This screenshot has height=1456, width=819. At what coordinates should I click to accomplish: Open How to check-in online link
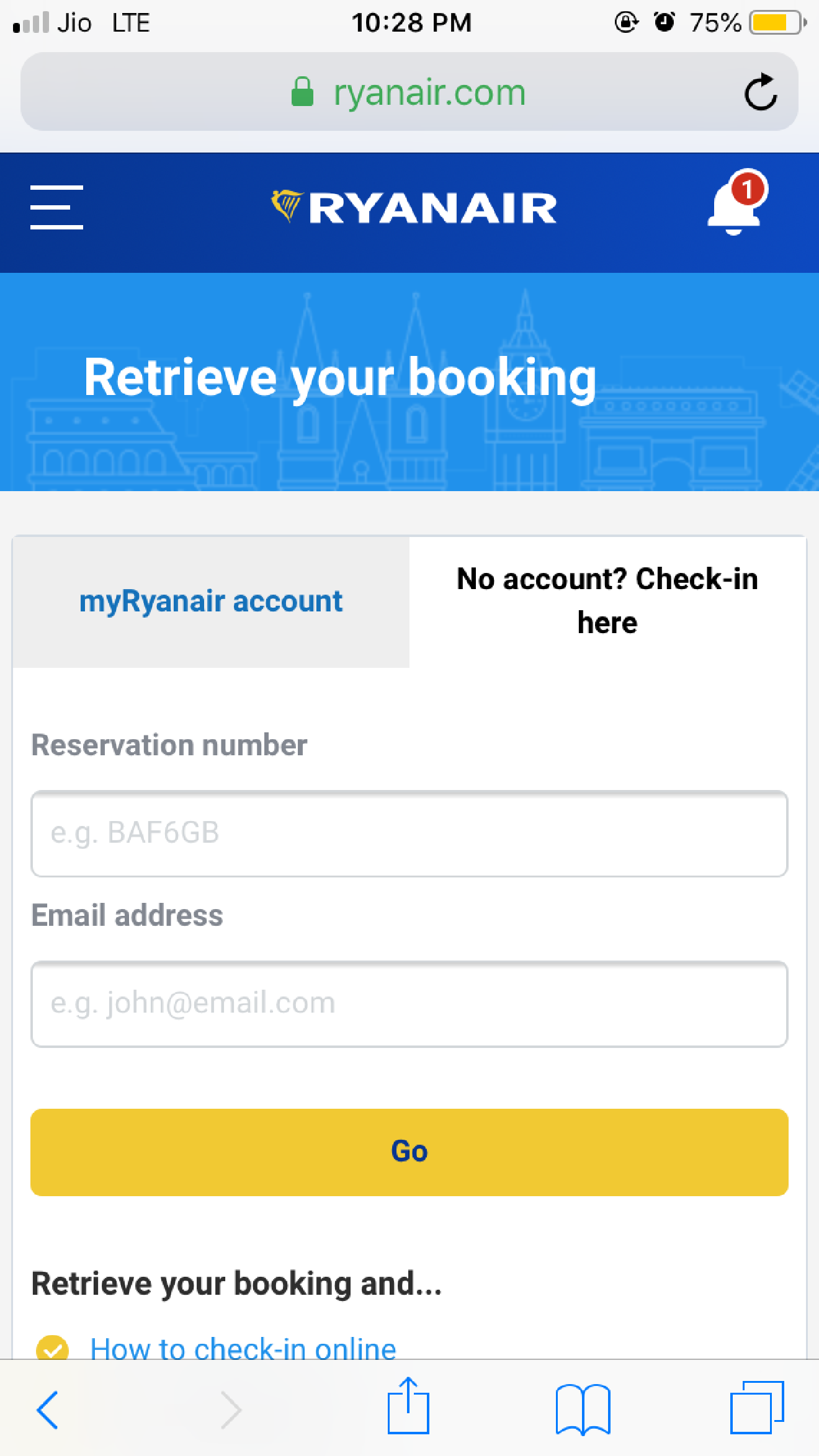(243, 1349)
